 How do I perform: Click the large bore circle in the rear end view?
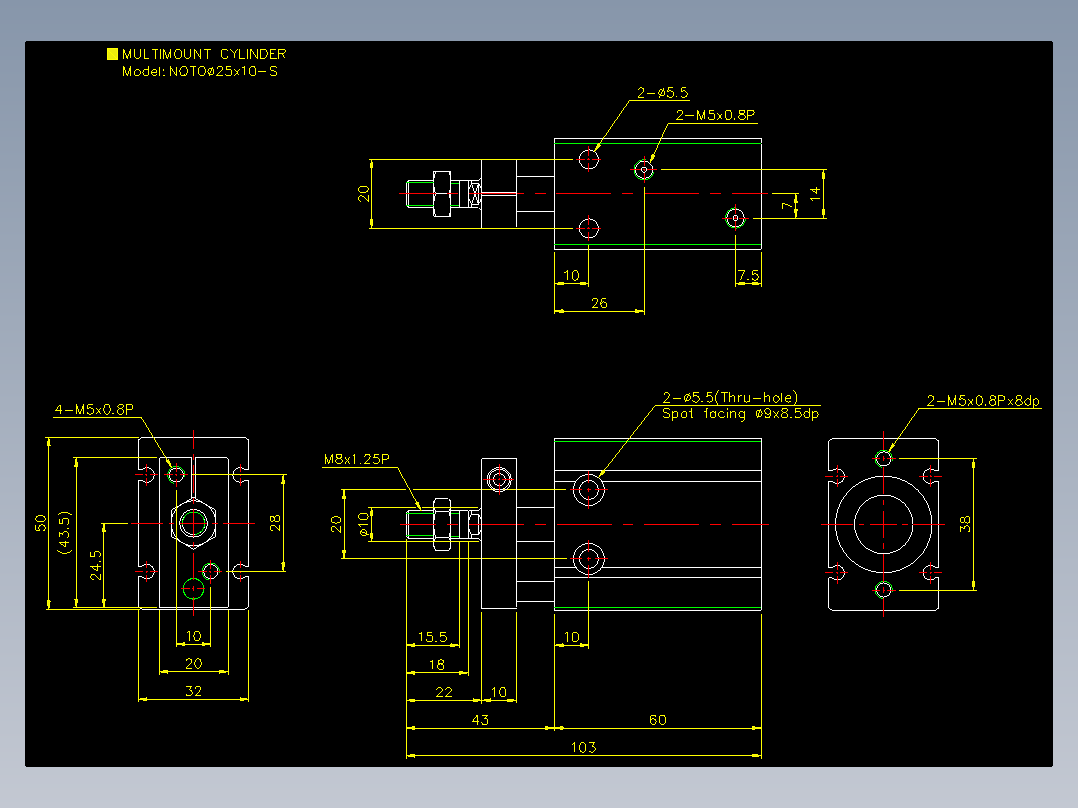(883, 524)
